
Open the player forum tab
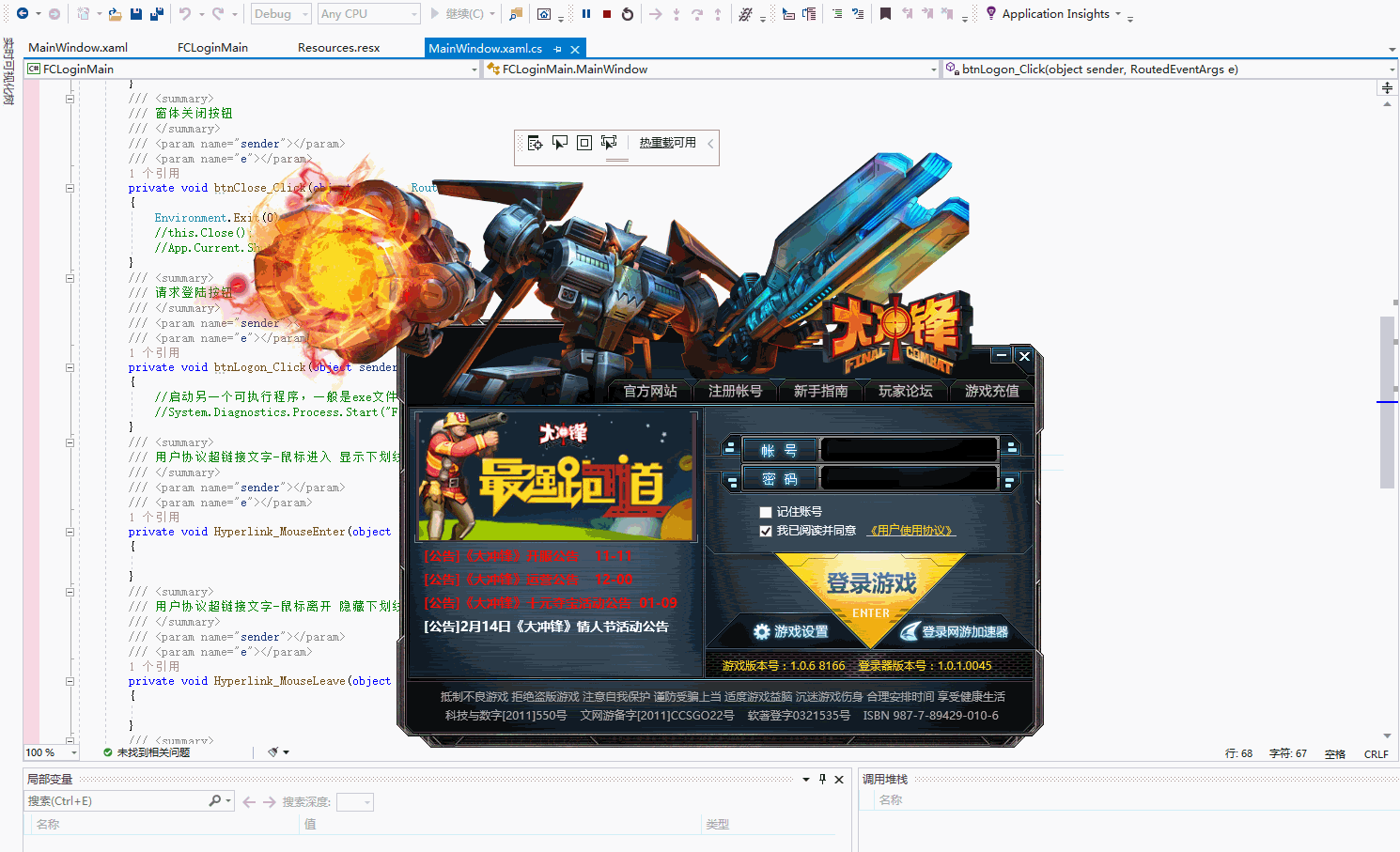pyautogui.click(x=906, y=391)
